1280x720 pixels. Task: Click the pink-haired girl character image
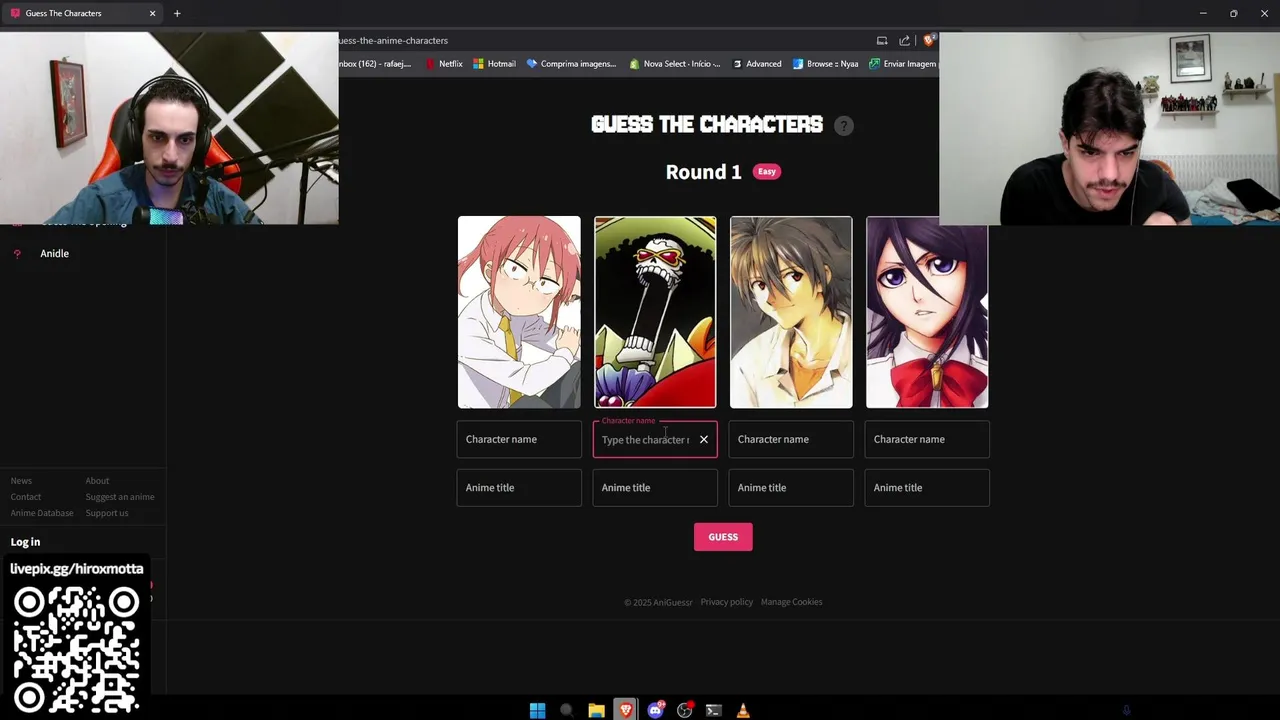tap(519, 312)
